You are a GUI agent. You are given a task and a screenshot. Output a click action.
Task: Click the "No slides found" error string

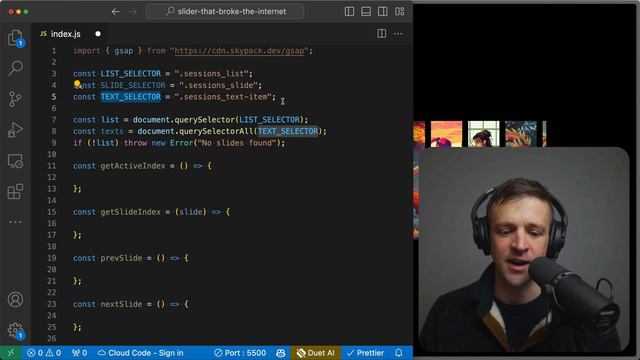coord(237,143)
